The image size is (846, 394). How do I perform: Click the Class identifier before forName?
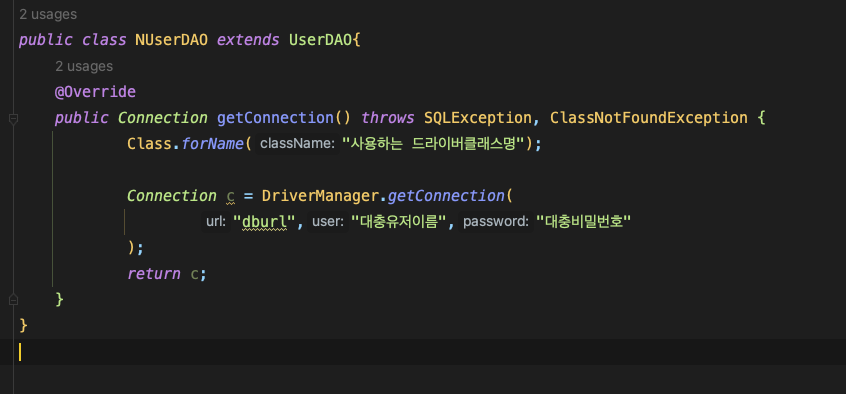[x=149, y=144]
